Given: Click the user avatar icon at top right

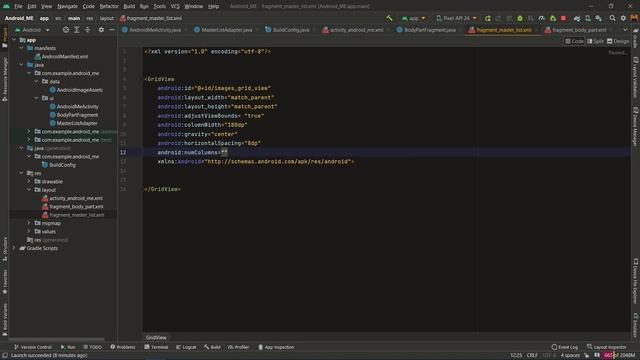Looking at the screenshot, I should point(634,18).
